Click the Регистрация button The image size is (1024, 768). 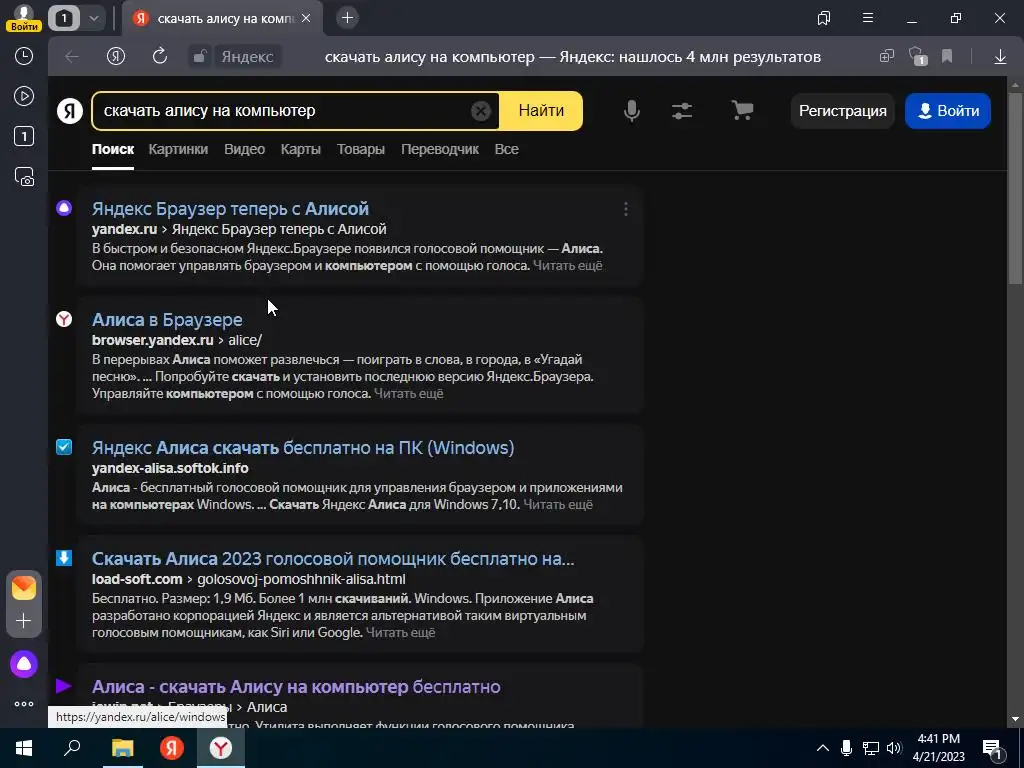pyautogui.click(x=842, y=111)
